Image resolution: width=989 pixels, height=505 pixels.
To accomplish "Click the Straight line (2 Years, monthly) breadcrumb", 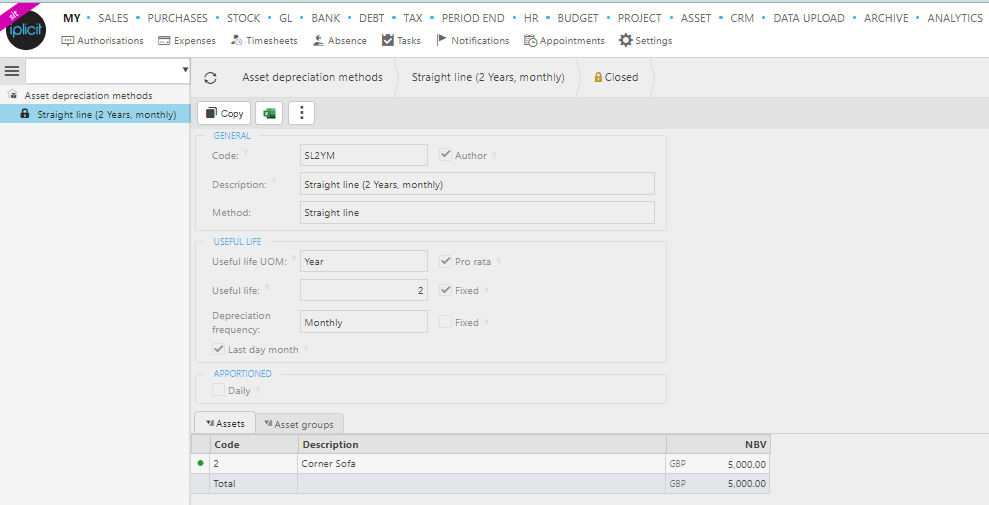I will coord(488,77).
